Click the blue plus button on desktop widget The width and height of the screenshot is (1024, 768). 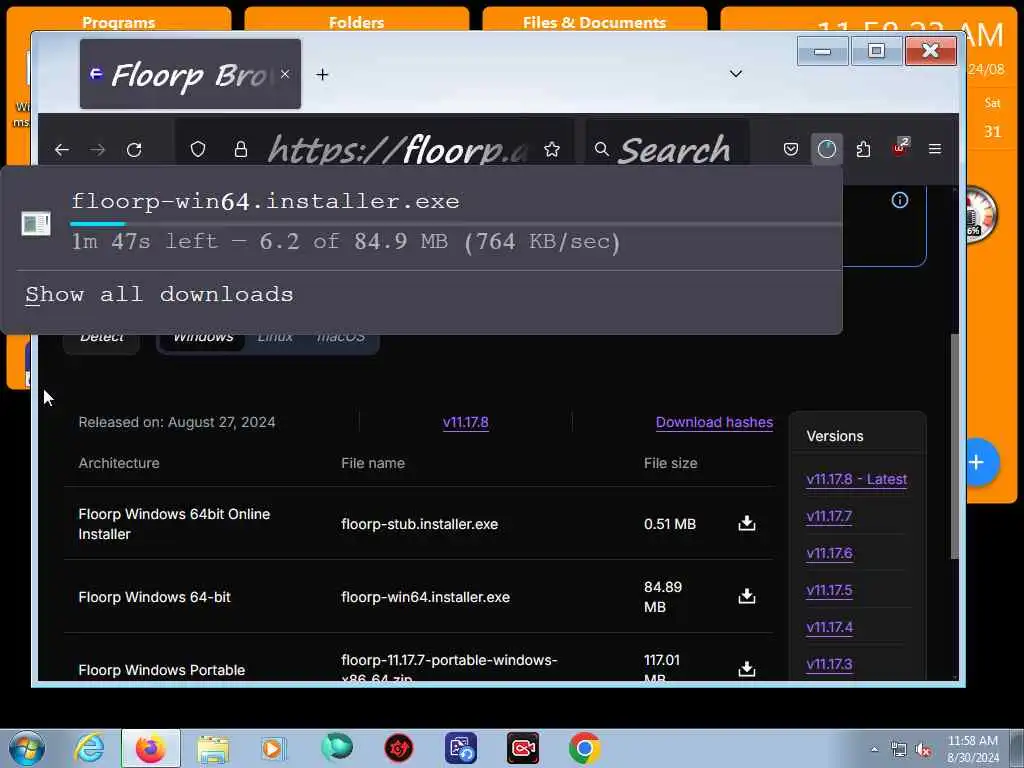(x=977, y=463)
